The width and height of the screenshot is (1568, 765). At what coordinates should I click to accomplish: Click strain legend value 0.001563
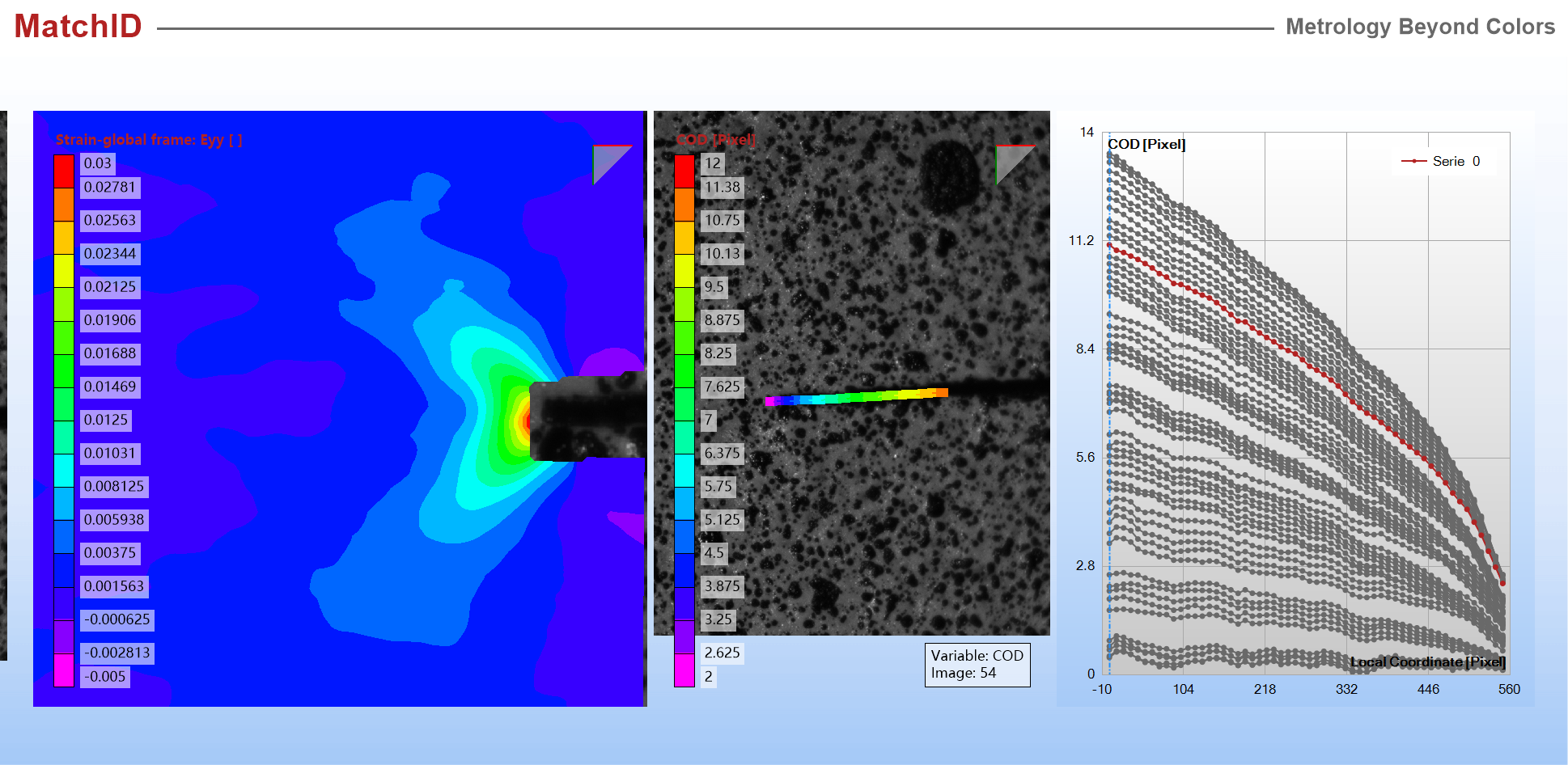114,586
